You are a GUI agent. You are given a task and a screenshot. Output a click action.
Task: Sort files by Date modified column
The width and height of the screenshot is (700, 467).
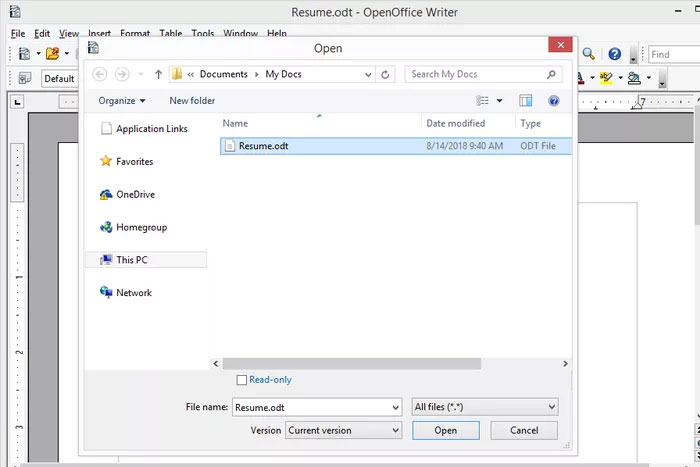coord(455,124)
